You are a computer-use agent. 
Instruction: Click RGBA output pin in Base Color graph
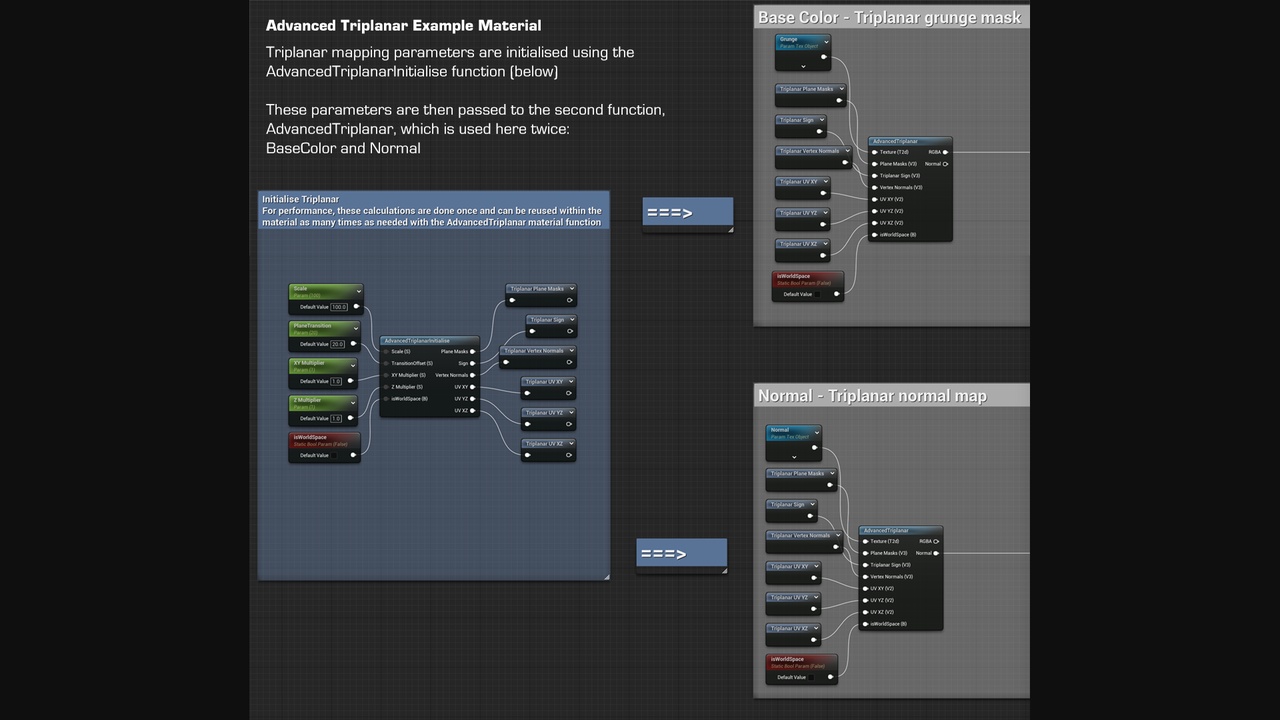point(946,152)
